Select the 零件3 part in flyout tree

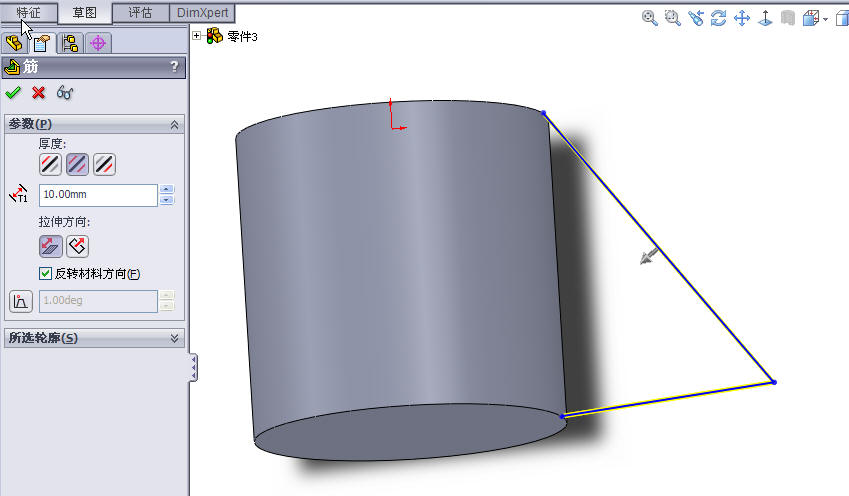point(232,36)
